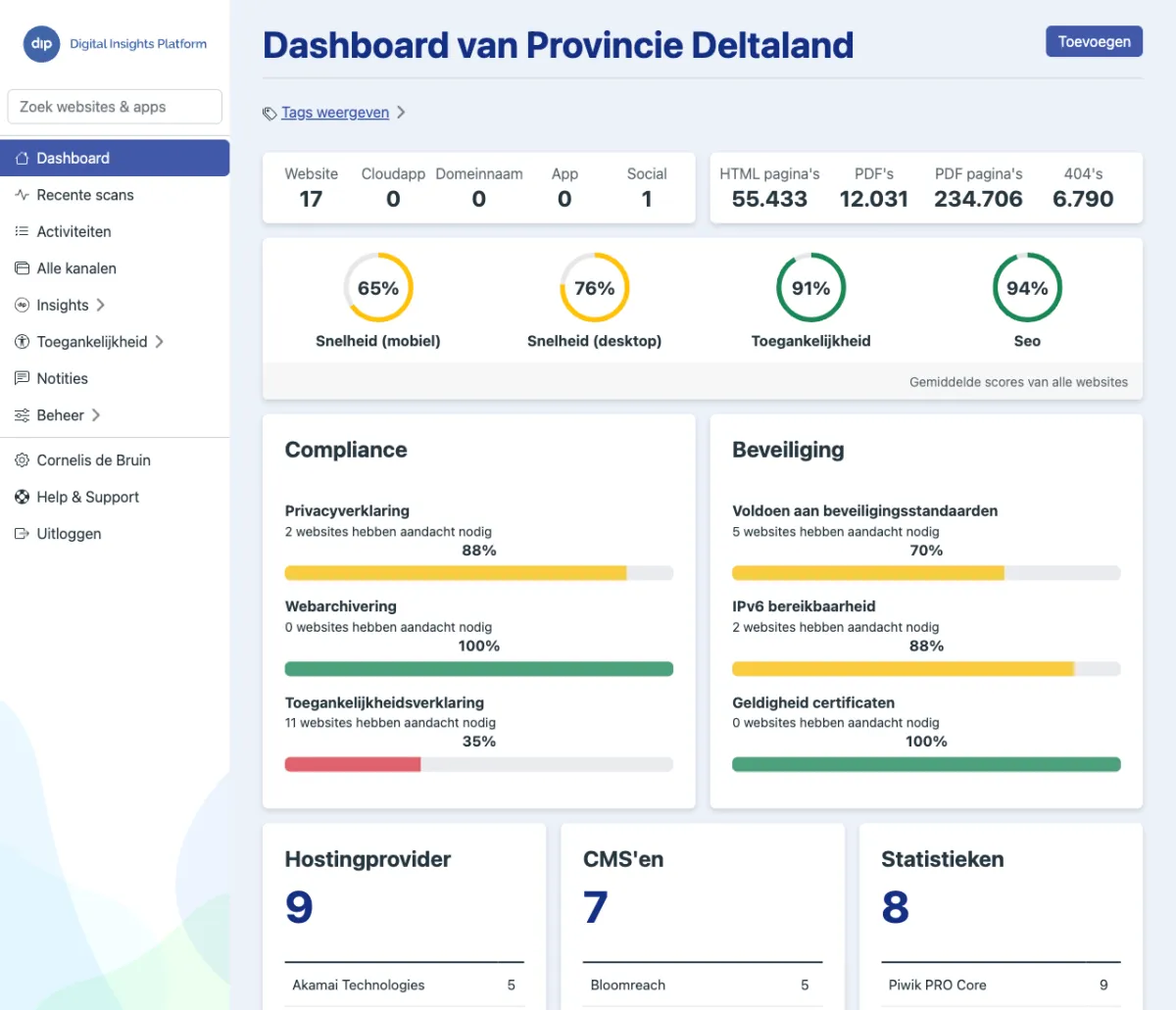Click the Snelheid (desktop) 76% gauge
The width and height of the screenshot is (1176, 1010).
(x=595, y=288)
